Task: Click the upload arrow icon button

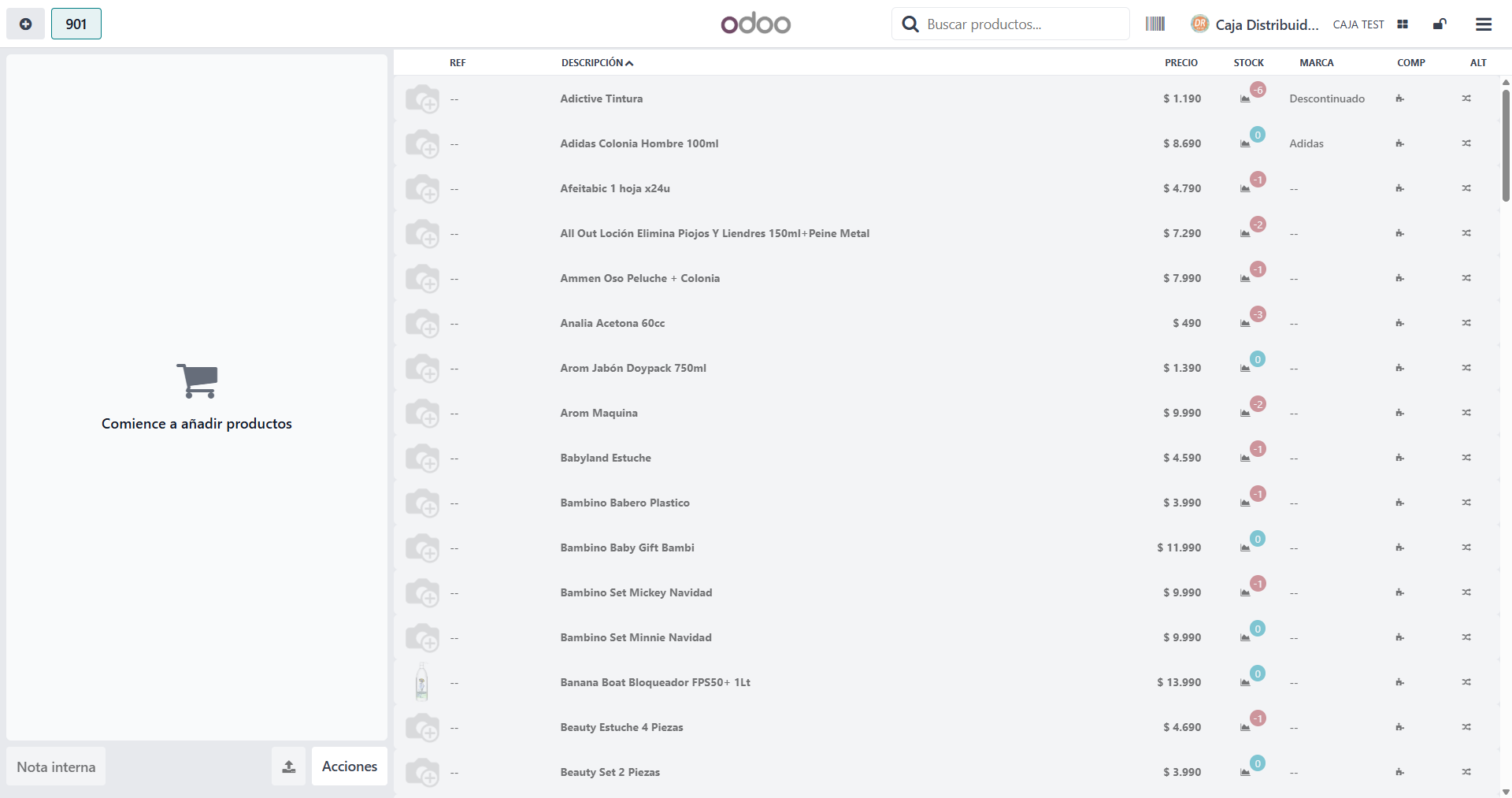Action: [x=289, y=766]
